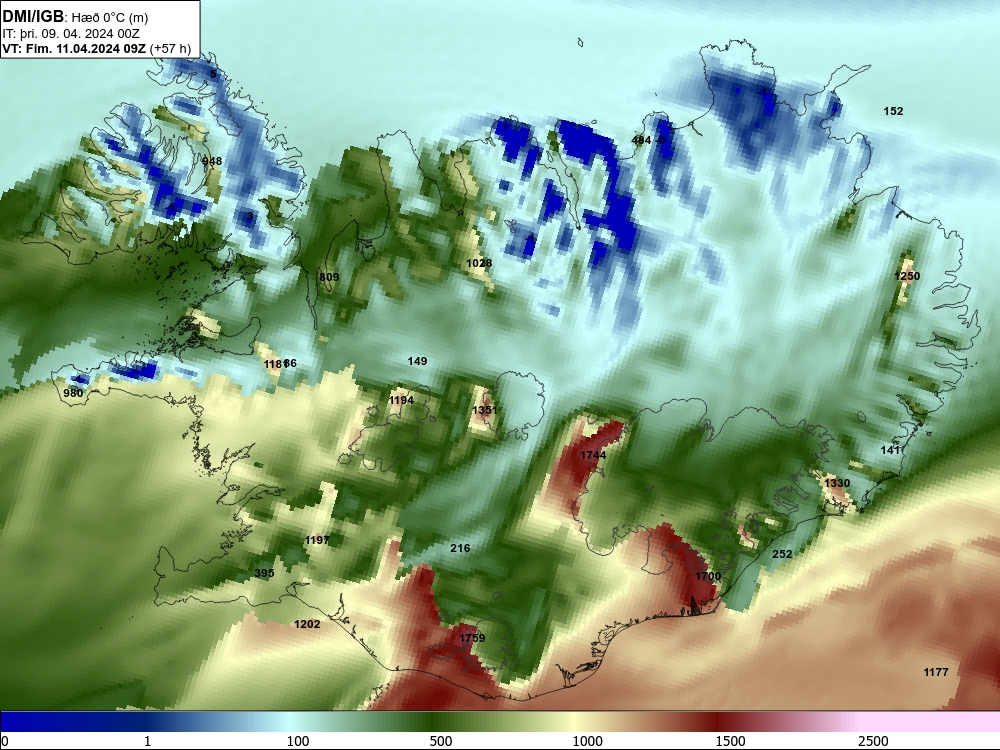This screenshot has width=1000, height=750.
Task: Click the 1028 height label
Action: tap(479, 263)
